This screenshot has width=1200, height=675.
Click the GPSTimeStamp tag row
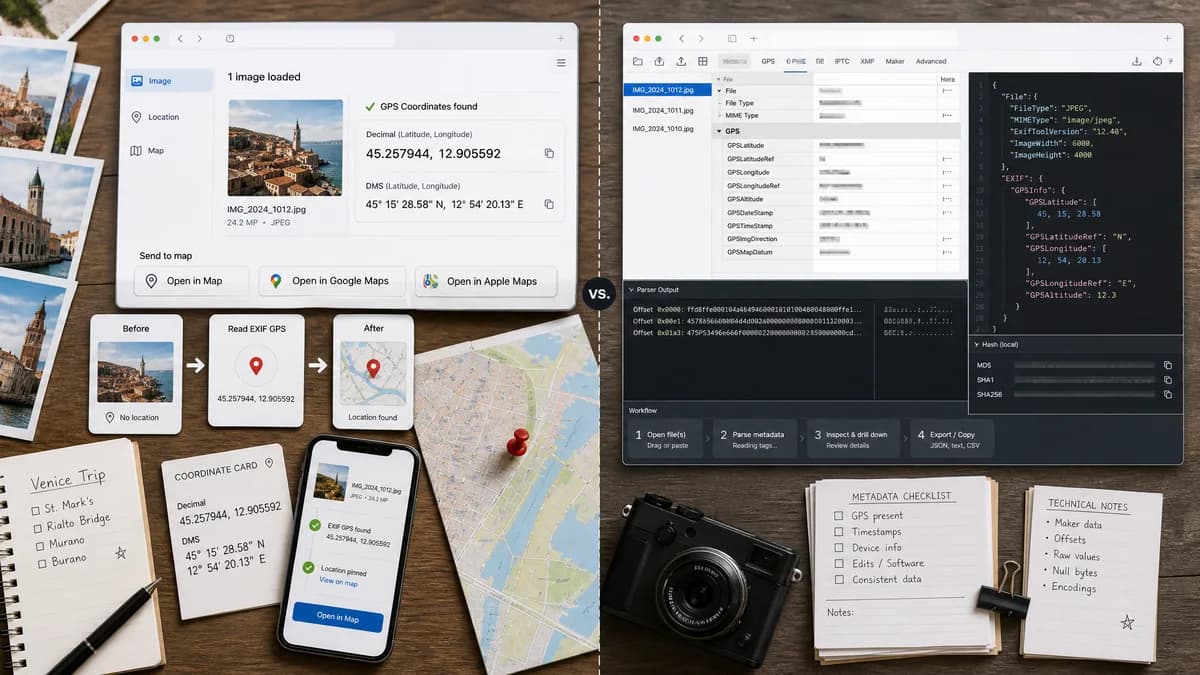[836, 226]
